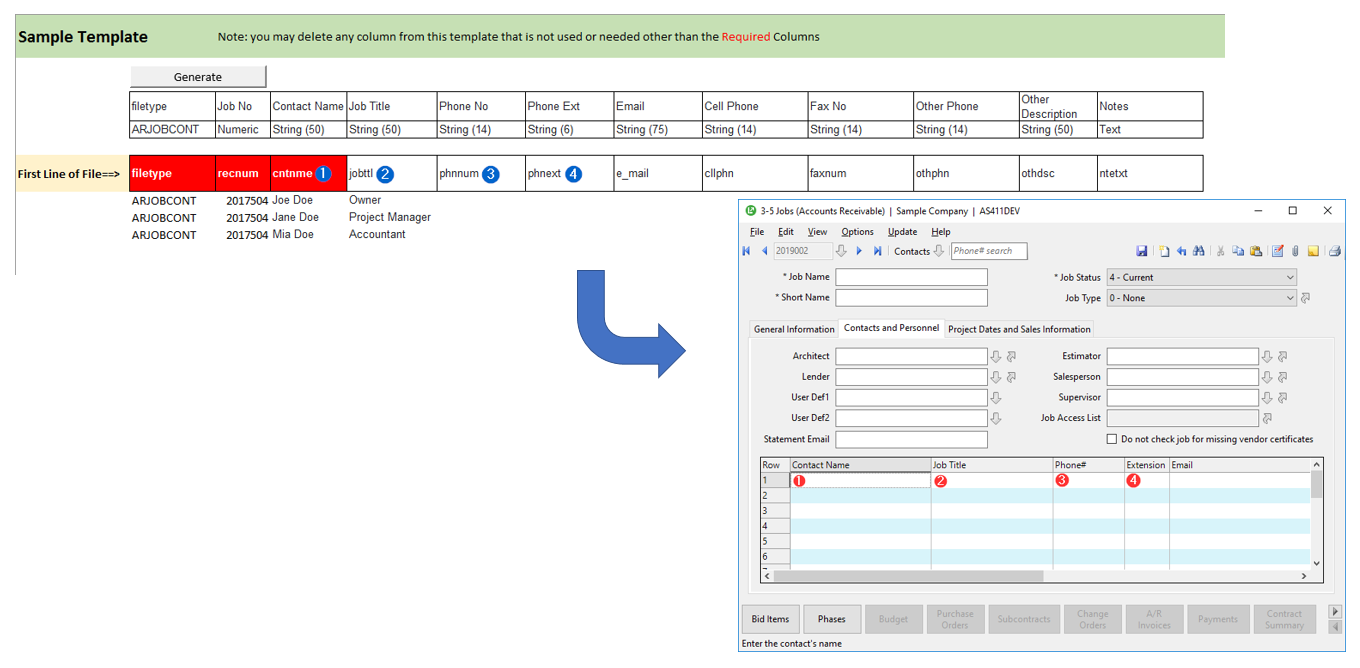This screenshot has width=1360, height=668.
Task: Click the Undo arrow icon
Action: click(1181, 251)
